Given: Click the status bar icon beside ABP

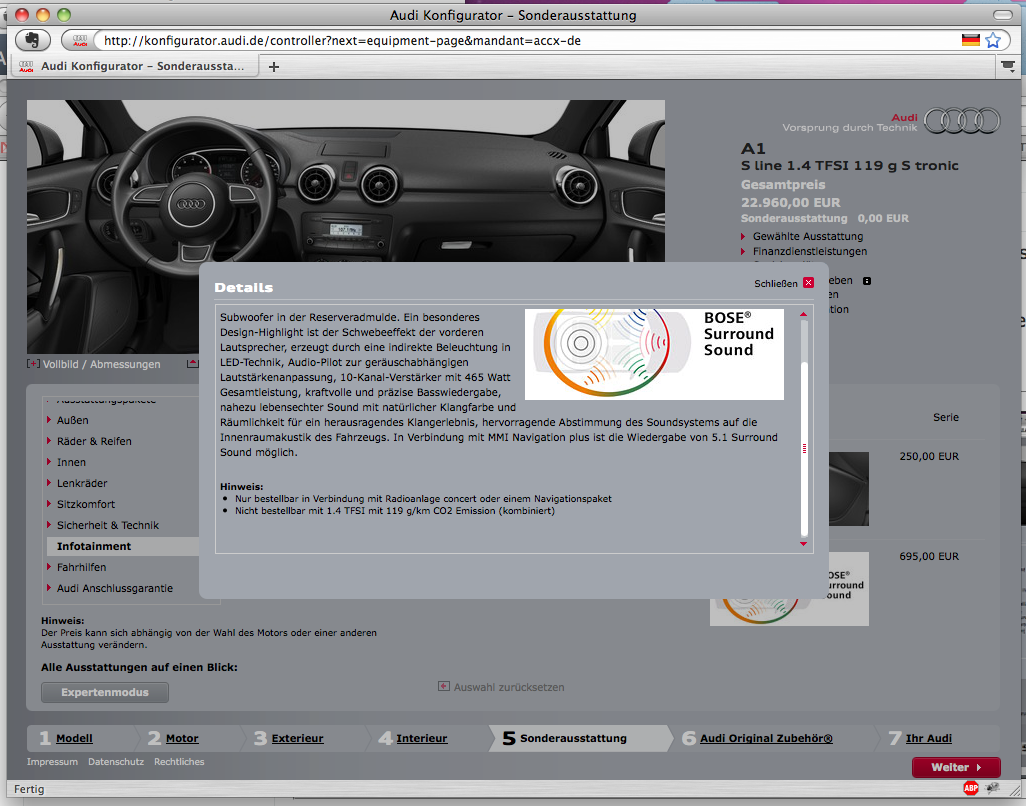Looking at the screenshot, I should click(x=993, y=788).
